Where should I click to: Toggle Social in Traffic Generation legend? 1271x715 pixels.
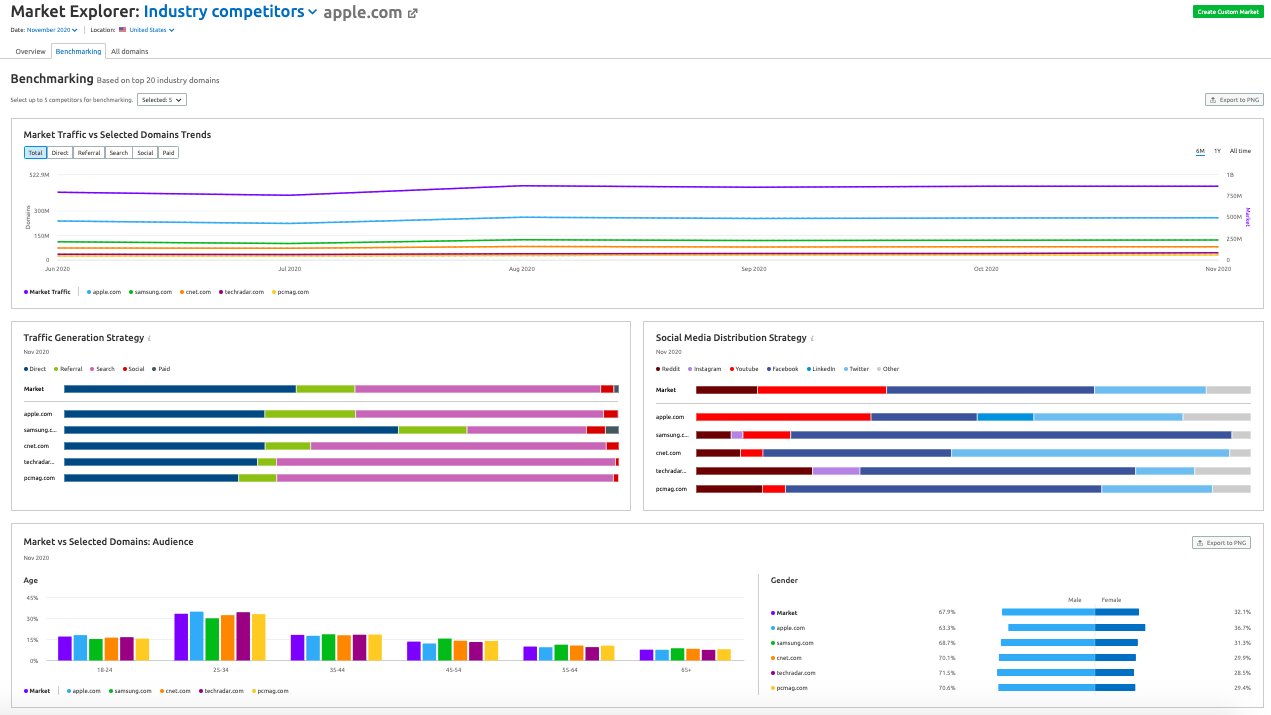(133, 369)
